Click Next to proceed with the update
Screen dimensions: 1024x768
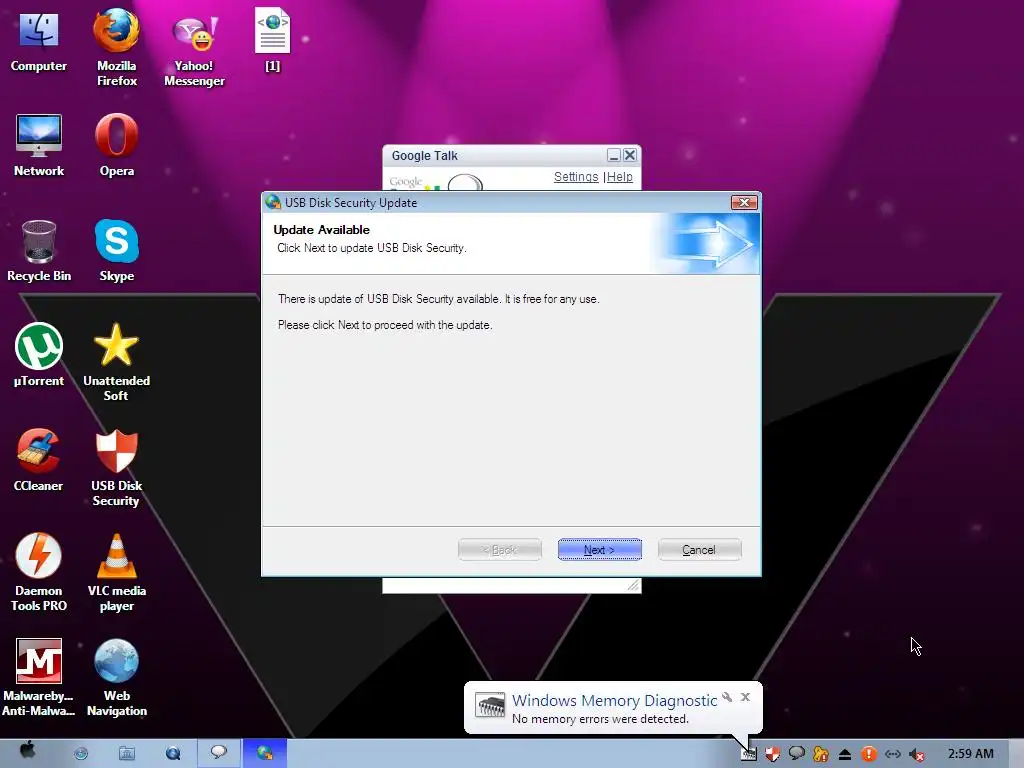tap(600, 550)
